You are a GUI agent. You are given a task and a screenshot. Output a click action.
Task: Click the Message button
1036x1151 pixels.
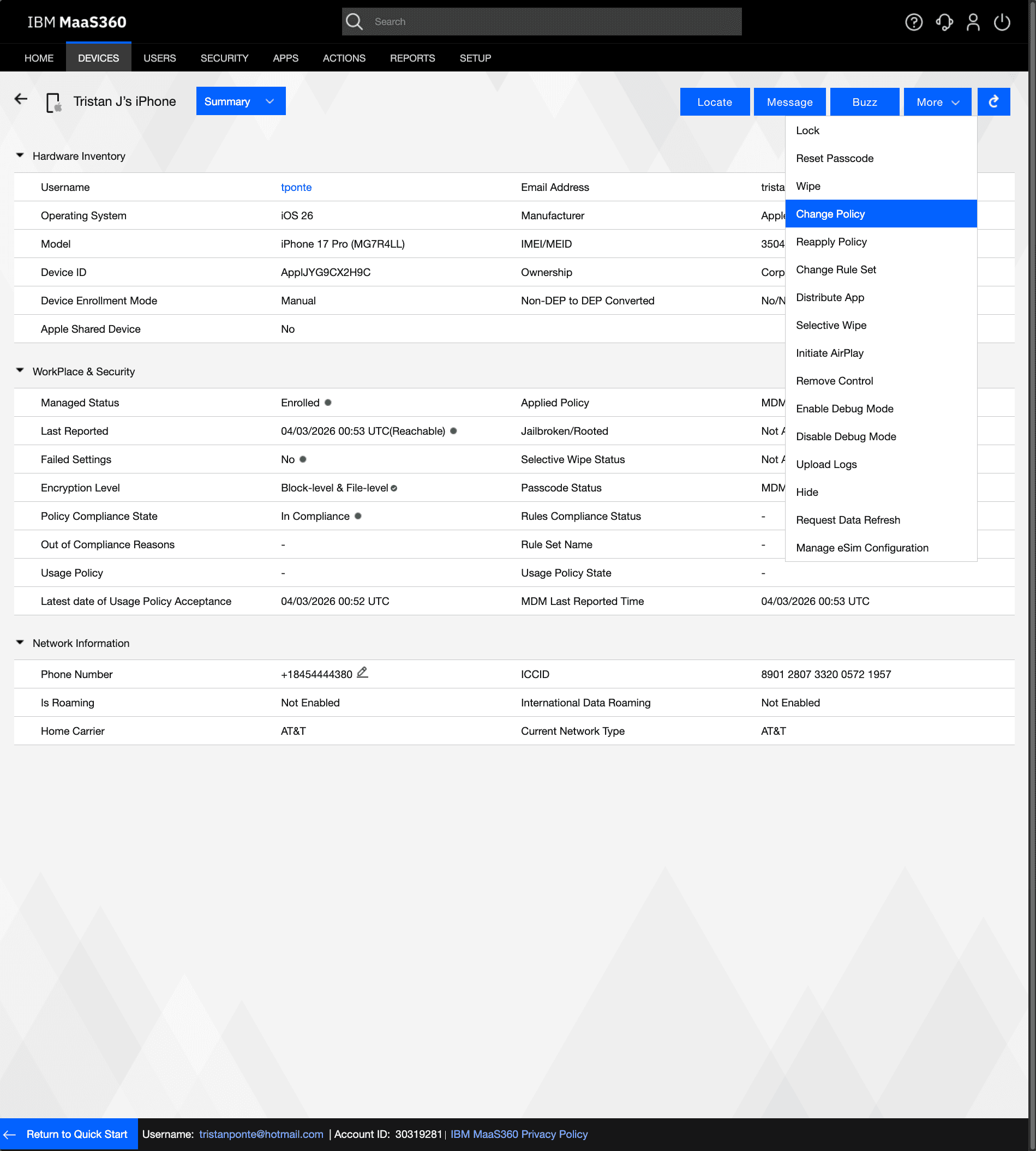pos(789,102)
